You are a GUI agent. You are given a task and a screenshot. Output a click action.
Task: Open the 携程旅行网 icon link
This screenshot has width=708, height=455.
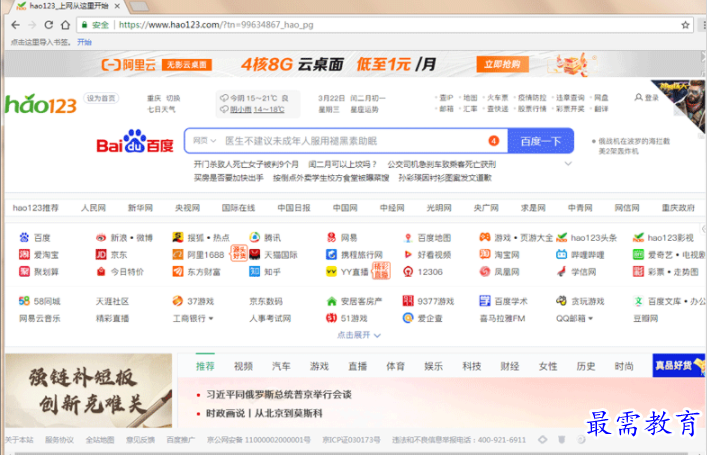pos(331,255)
